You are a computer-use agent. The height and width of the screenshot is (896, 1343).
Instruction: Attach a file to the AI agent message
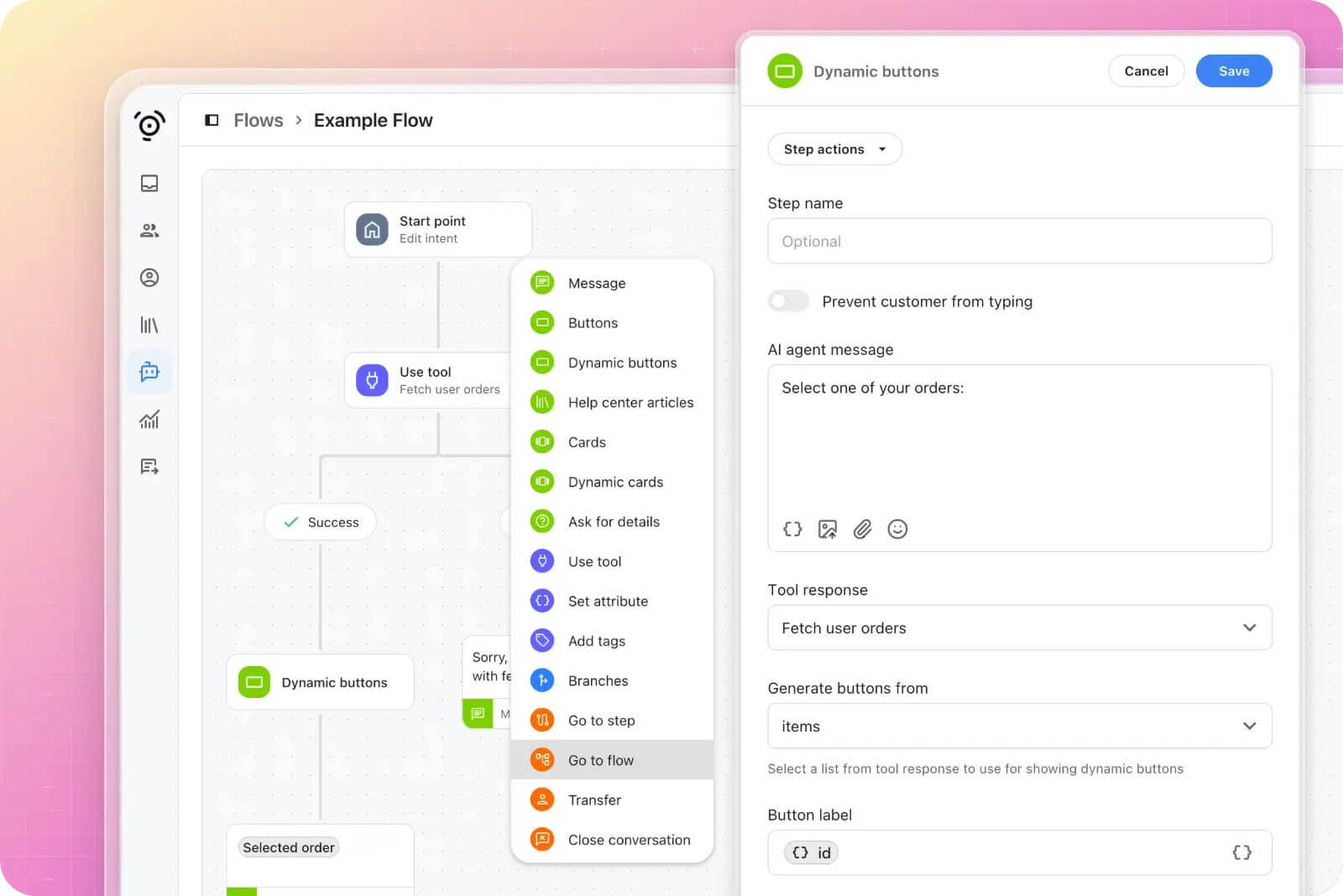point(862,529)
